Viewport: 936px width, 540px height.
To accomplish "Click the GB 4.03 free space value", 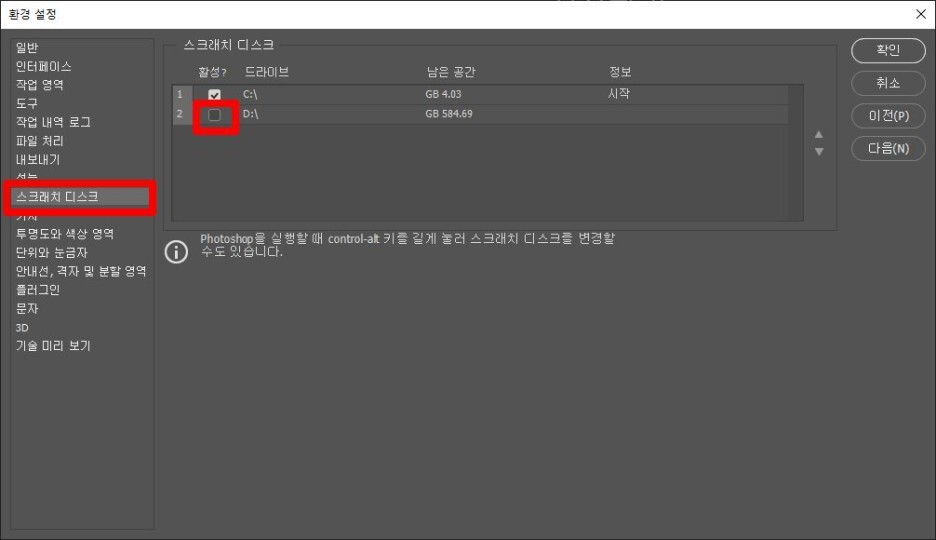I will [443, 94].
